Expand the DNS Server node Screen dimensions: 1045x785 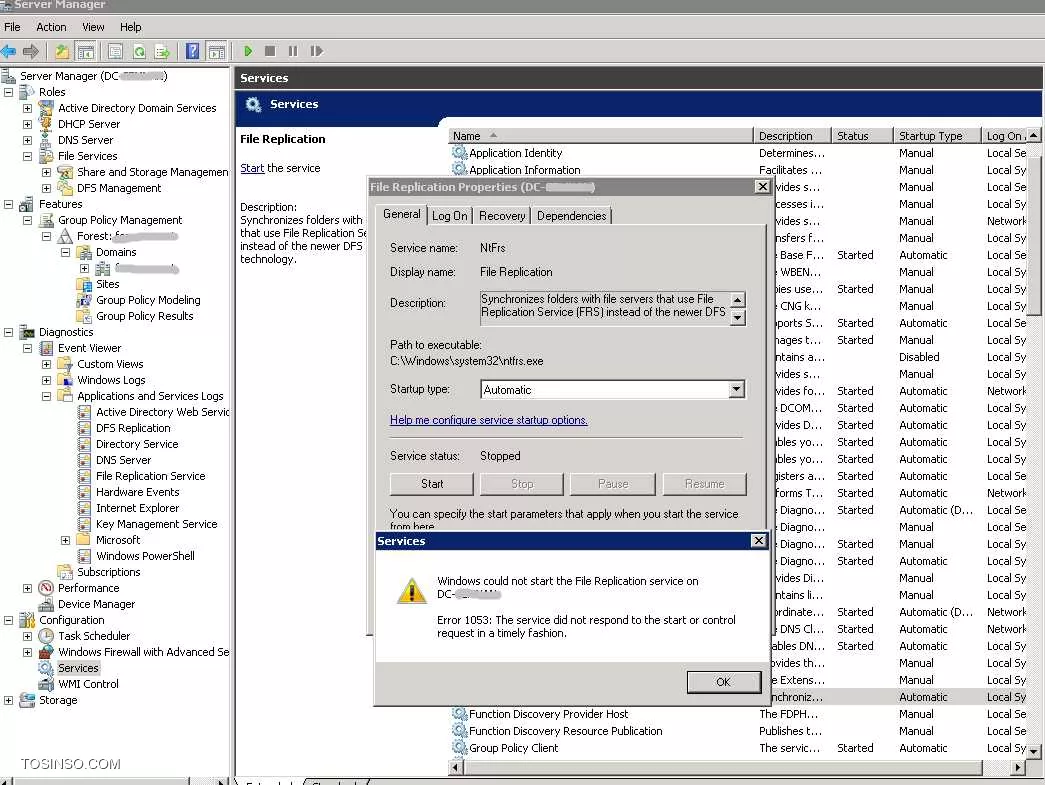tap(27, 140)
